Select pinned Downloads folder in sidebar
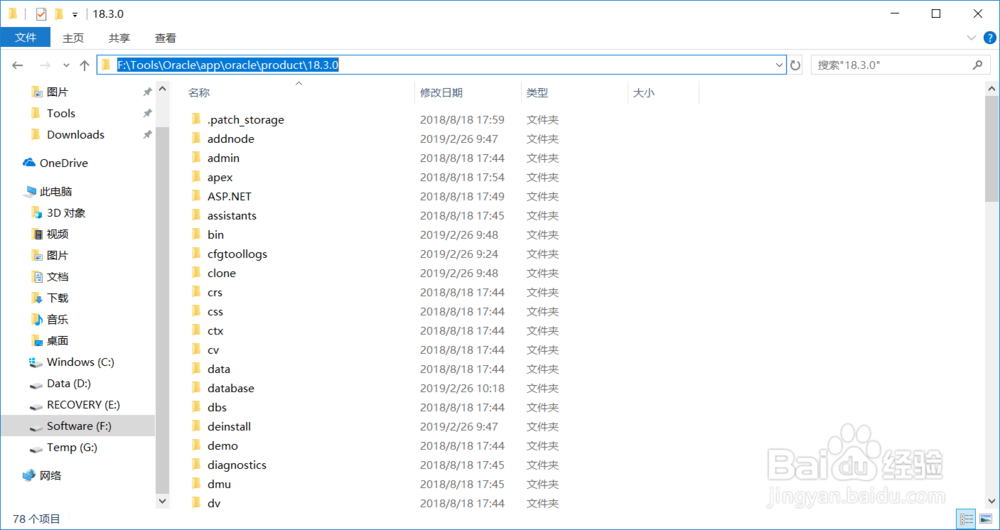 click(x=75, y=135)
